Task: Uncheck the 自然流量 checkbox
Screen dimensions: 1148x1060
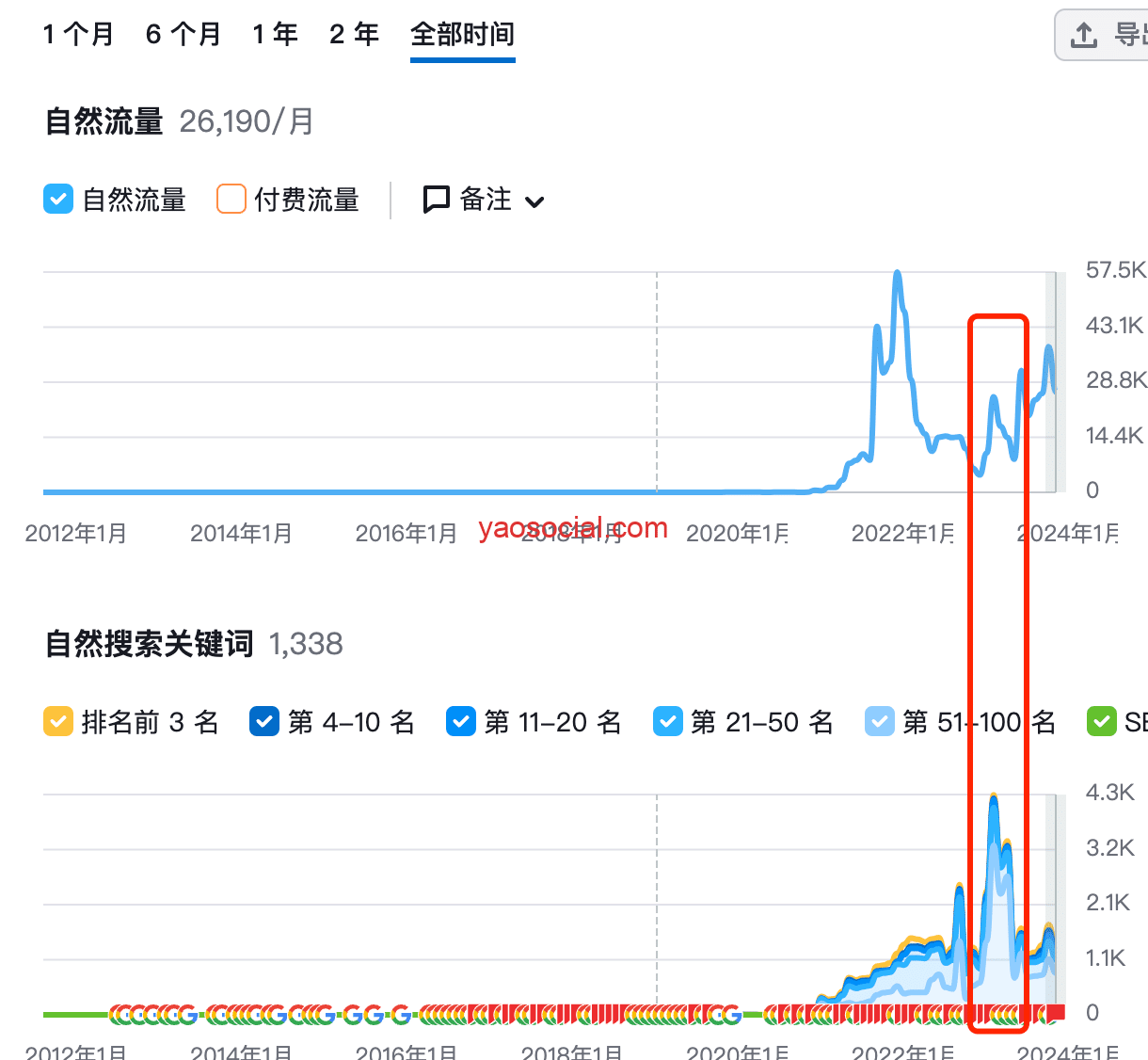Action: click(58, 200)
